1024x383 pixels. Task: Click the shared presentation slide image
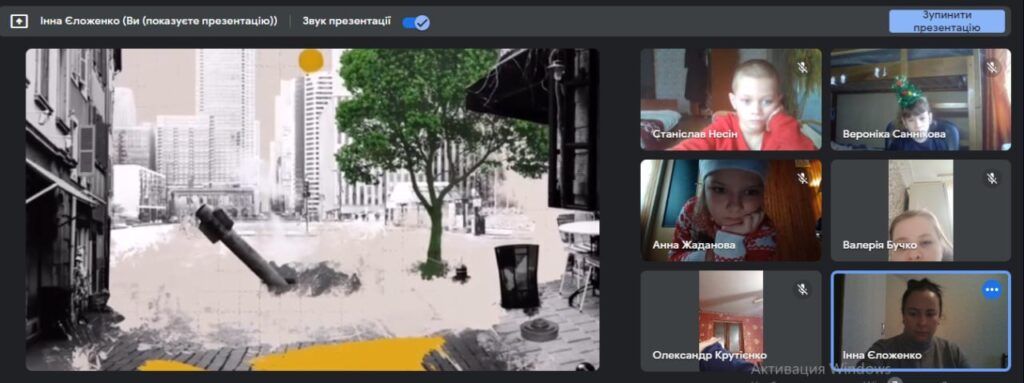312,209
